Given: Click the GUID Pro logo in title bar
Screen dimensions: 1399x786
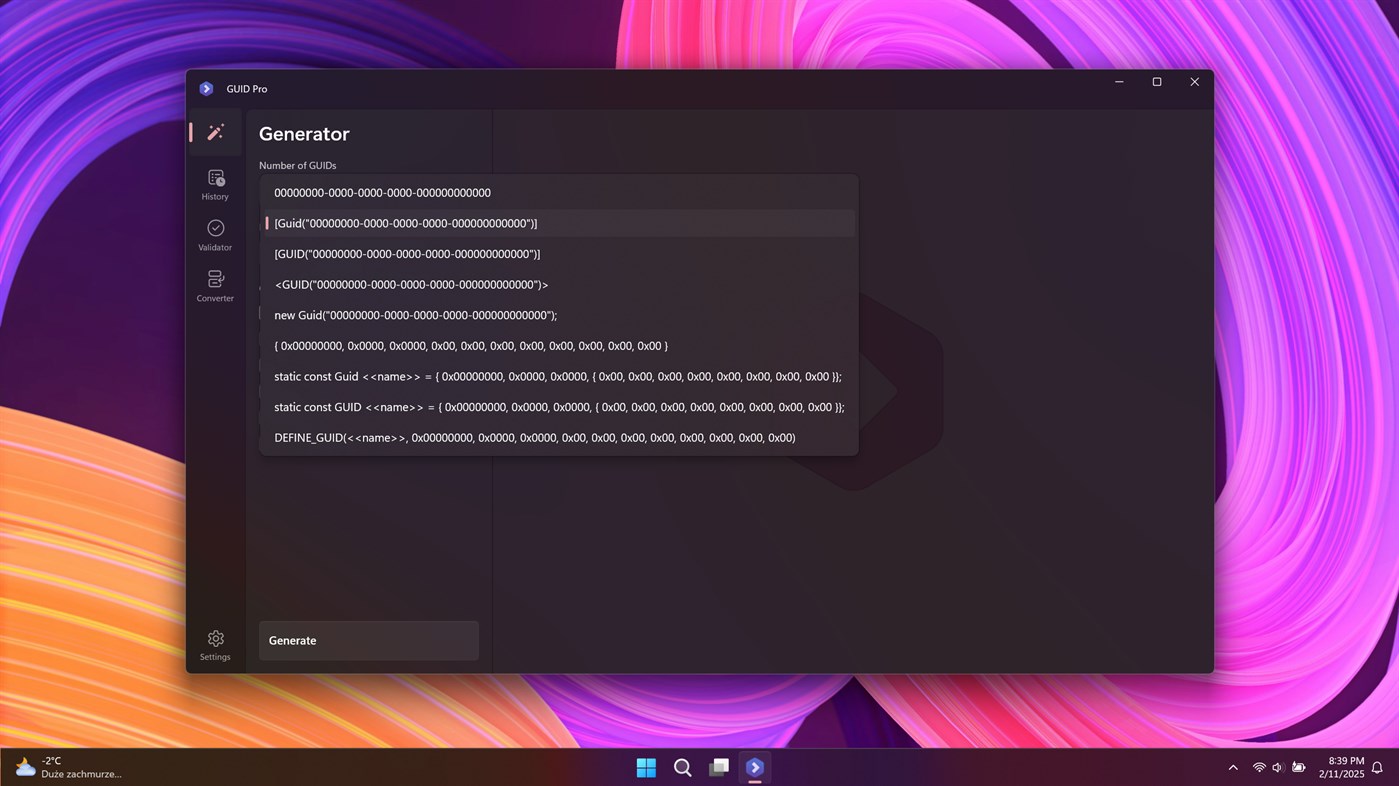Looking at the screenshot, I should 206,88.
